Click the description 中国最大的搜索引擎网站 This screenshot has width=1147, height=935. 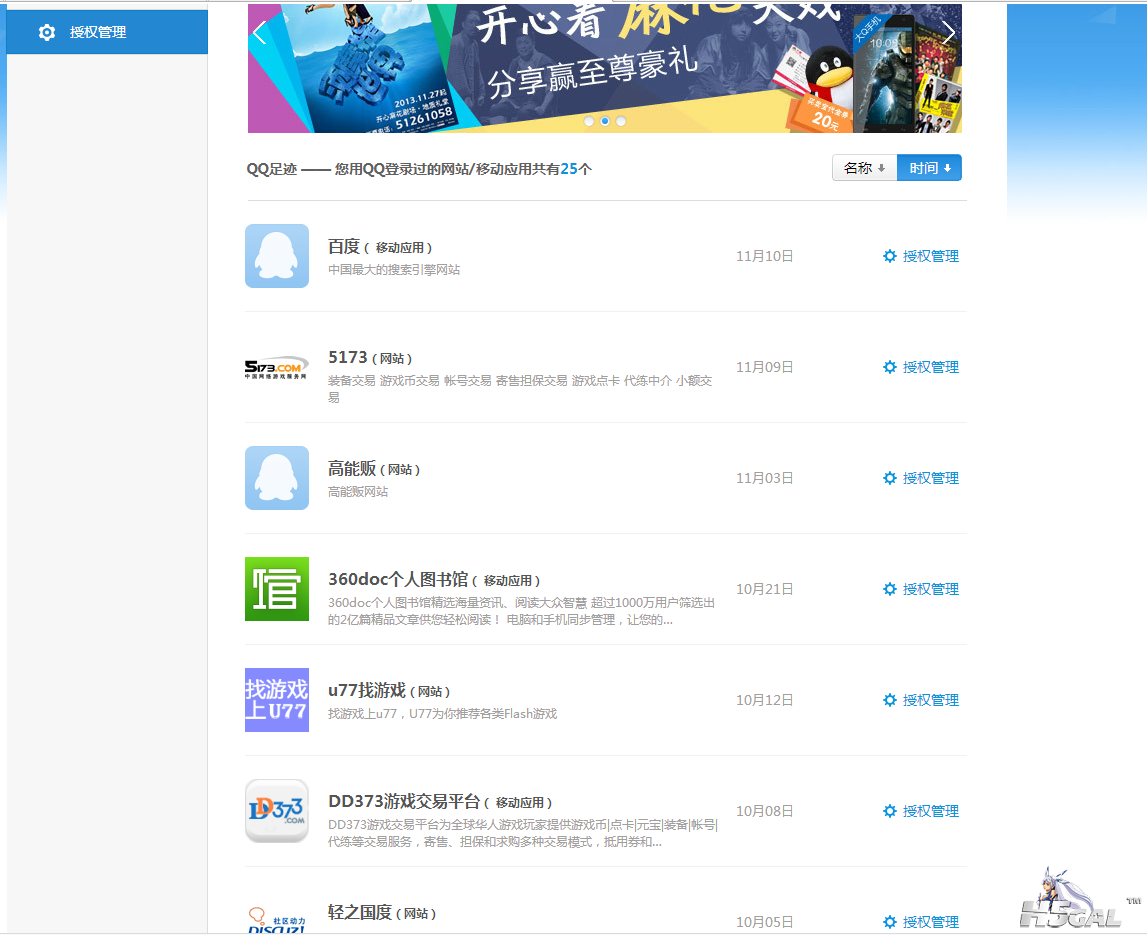pyautogui.click(x=394, y=270)
